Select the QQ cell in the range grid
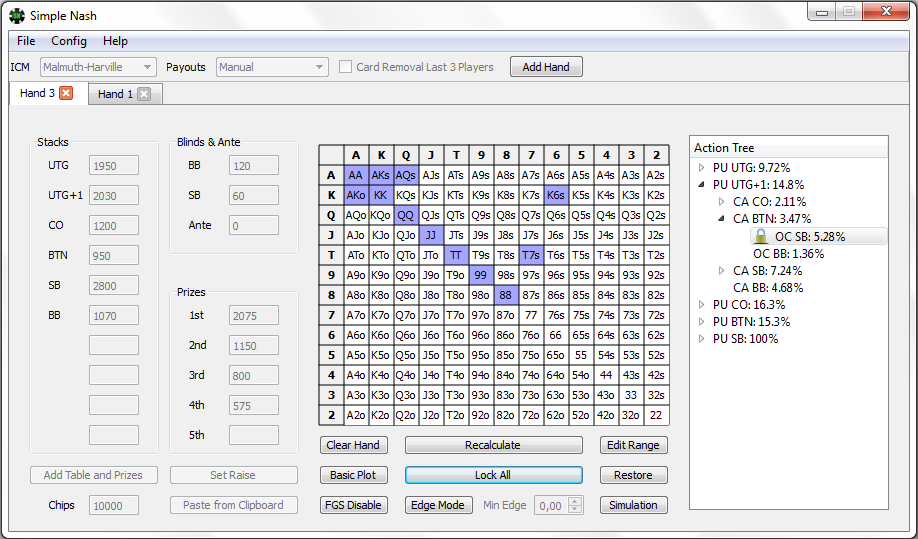This screenshot has height=539, width=918. pos(406,215)
